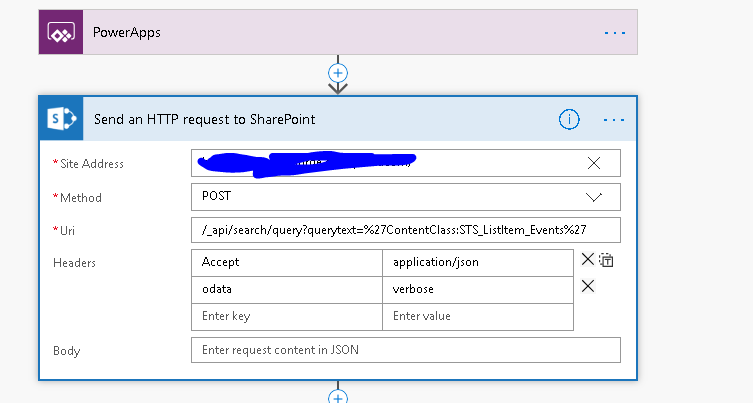The width and height of the screenshot is (753, 403).
Task: Click the Body label
Action: point(67,351)
